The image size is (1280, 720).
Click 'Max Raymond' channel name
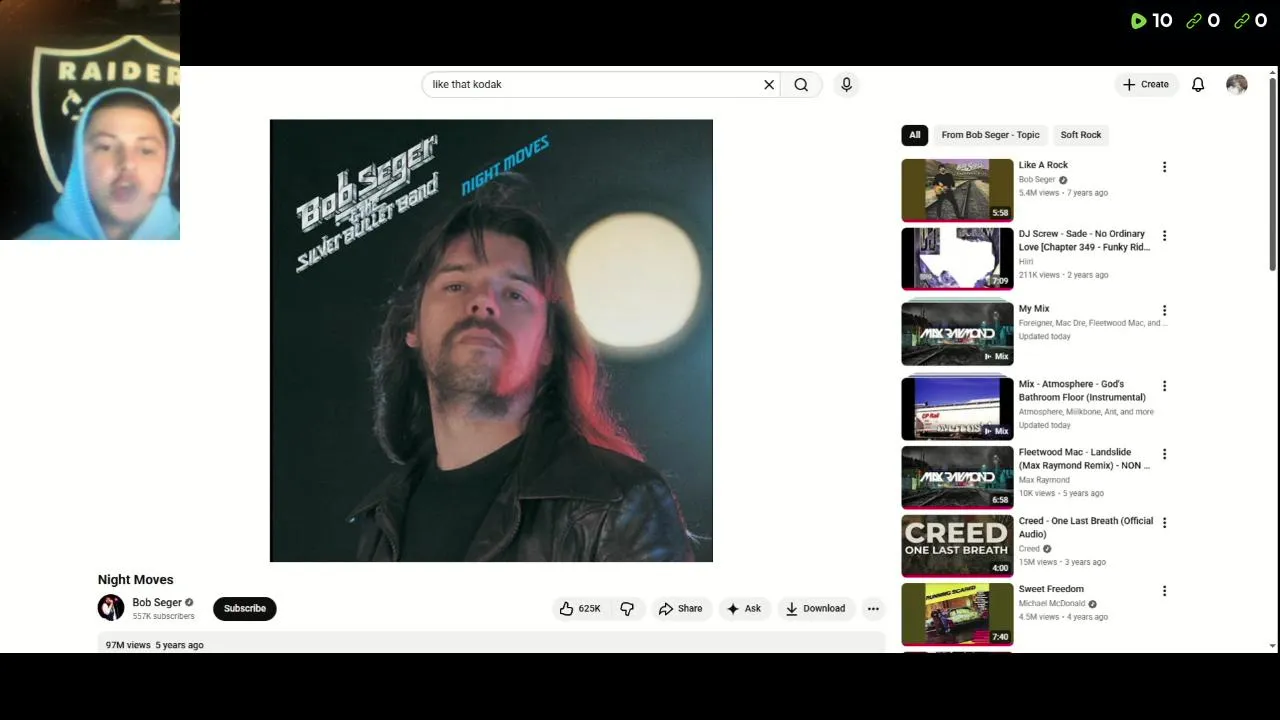coord(1044,480)
